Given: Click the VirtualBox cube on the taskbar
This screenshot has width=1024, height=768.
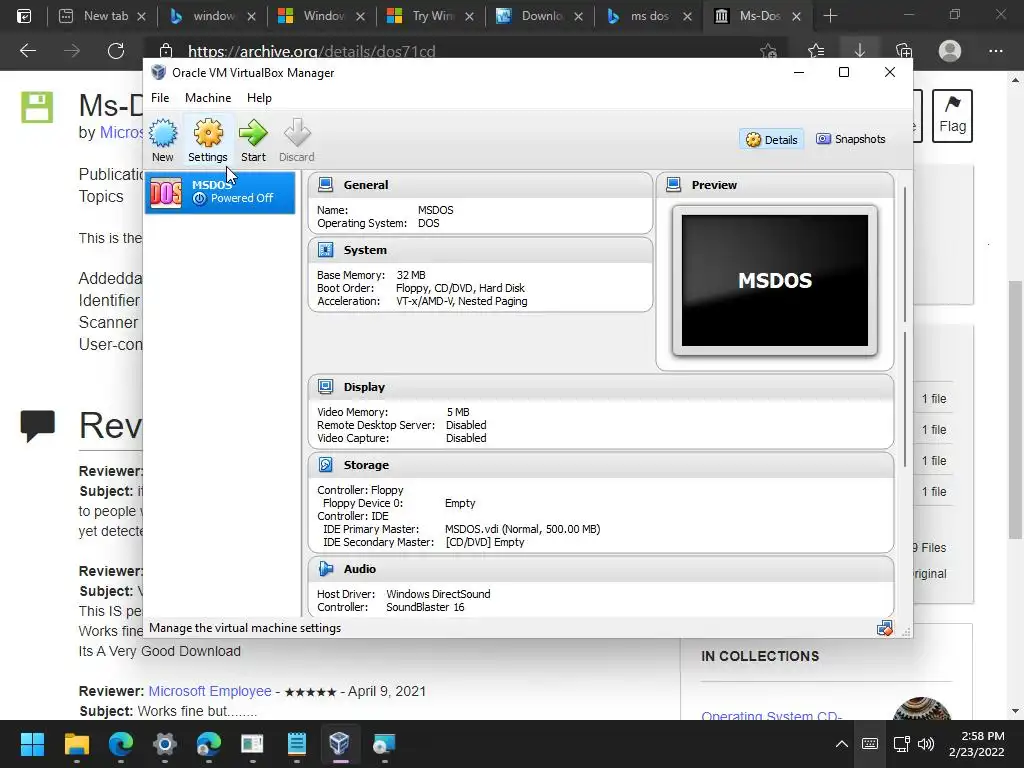Looking at the screenshot, I should [x=340, y=744].
